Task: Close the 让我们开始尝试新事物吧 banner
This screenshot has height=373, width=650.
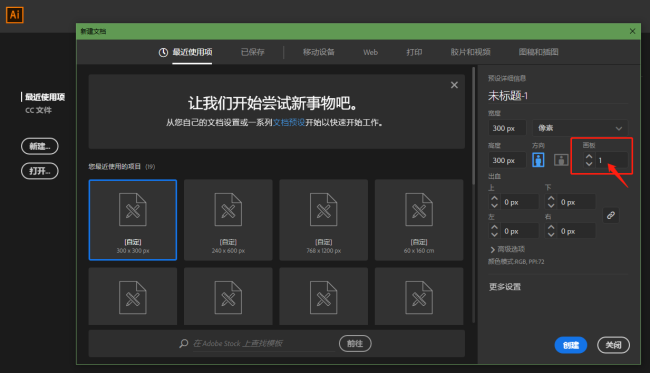Action: (454, 85)
